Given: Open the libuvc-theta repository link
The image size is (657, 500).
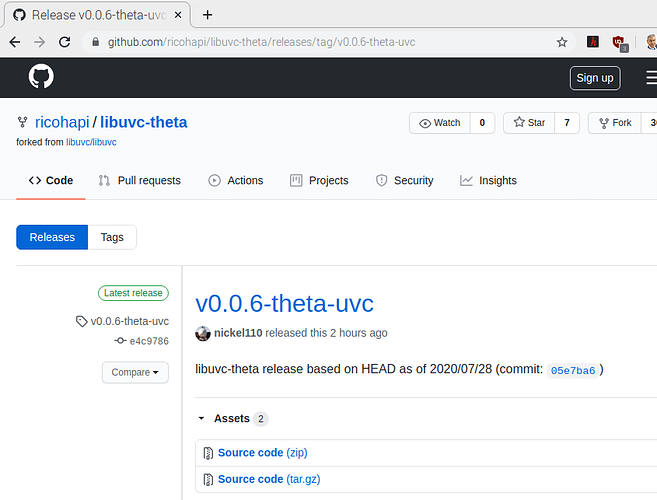Looking at the screenshot, I should (143, 122).
